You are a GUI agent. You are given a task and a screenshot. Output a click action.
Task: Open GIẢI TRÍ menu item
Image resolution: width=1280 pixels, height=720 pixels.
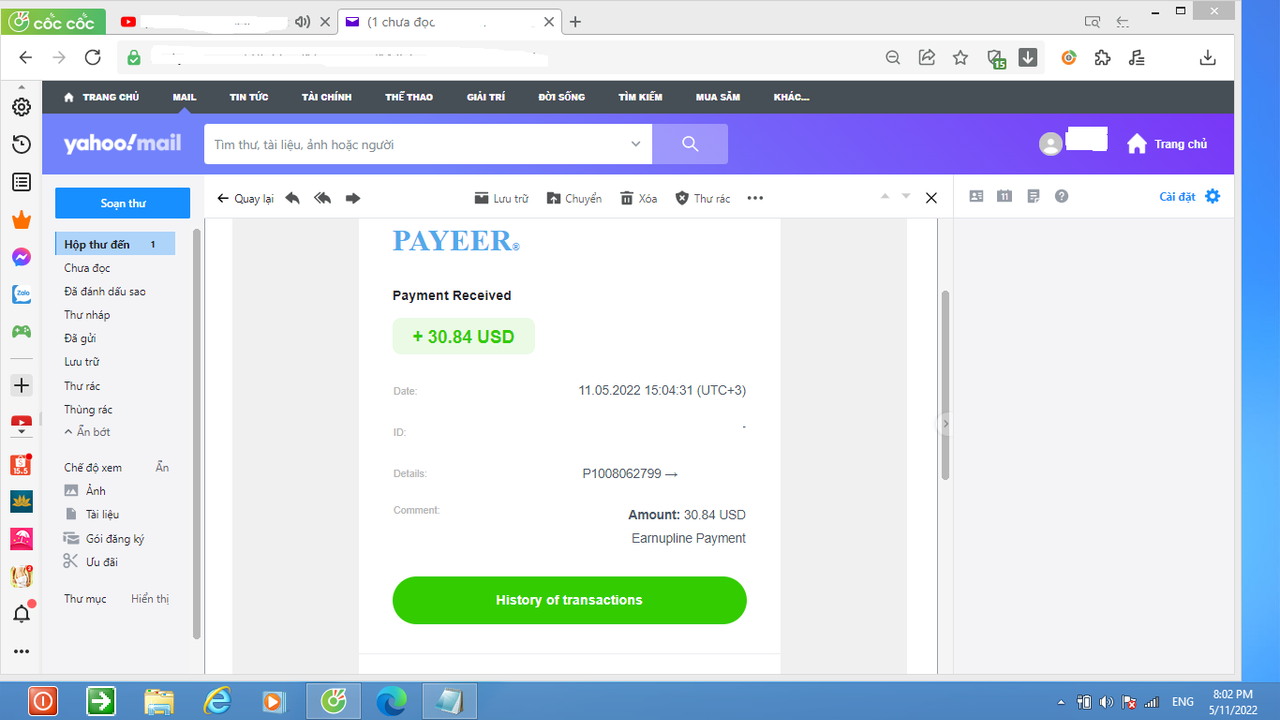pos(486,97)
